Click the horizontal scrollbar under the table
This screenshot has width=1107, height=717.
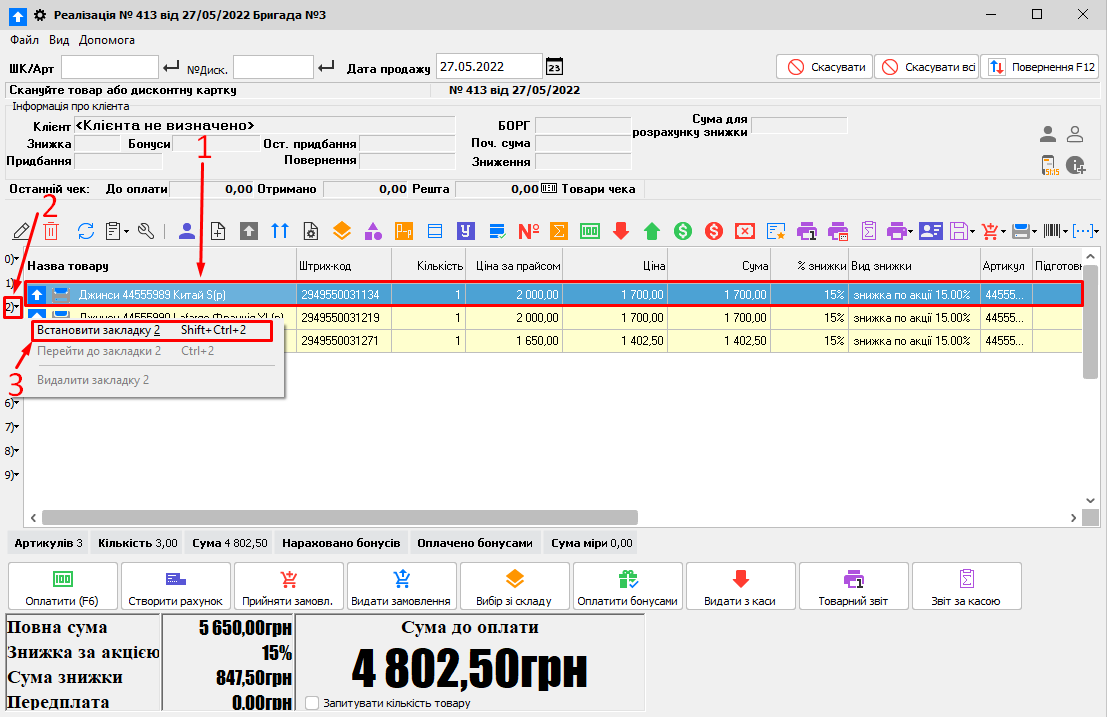click(340, 518)
